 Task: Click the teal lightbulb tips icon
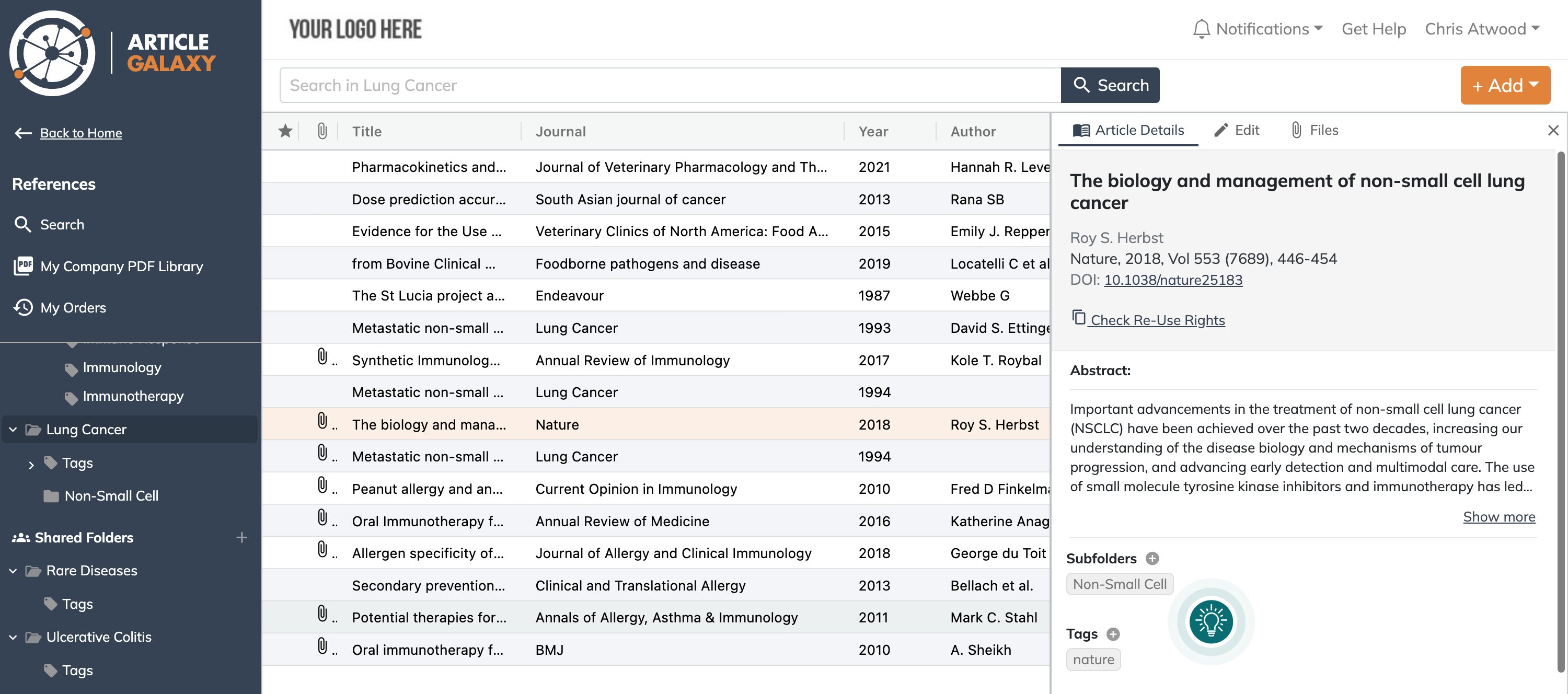(x=1210, y=621)
